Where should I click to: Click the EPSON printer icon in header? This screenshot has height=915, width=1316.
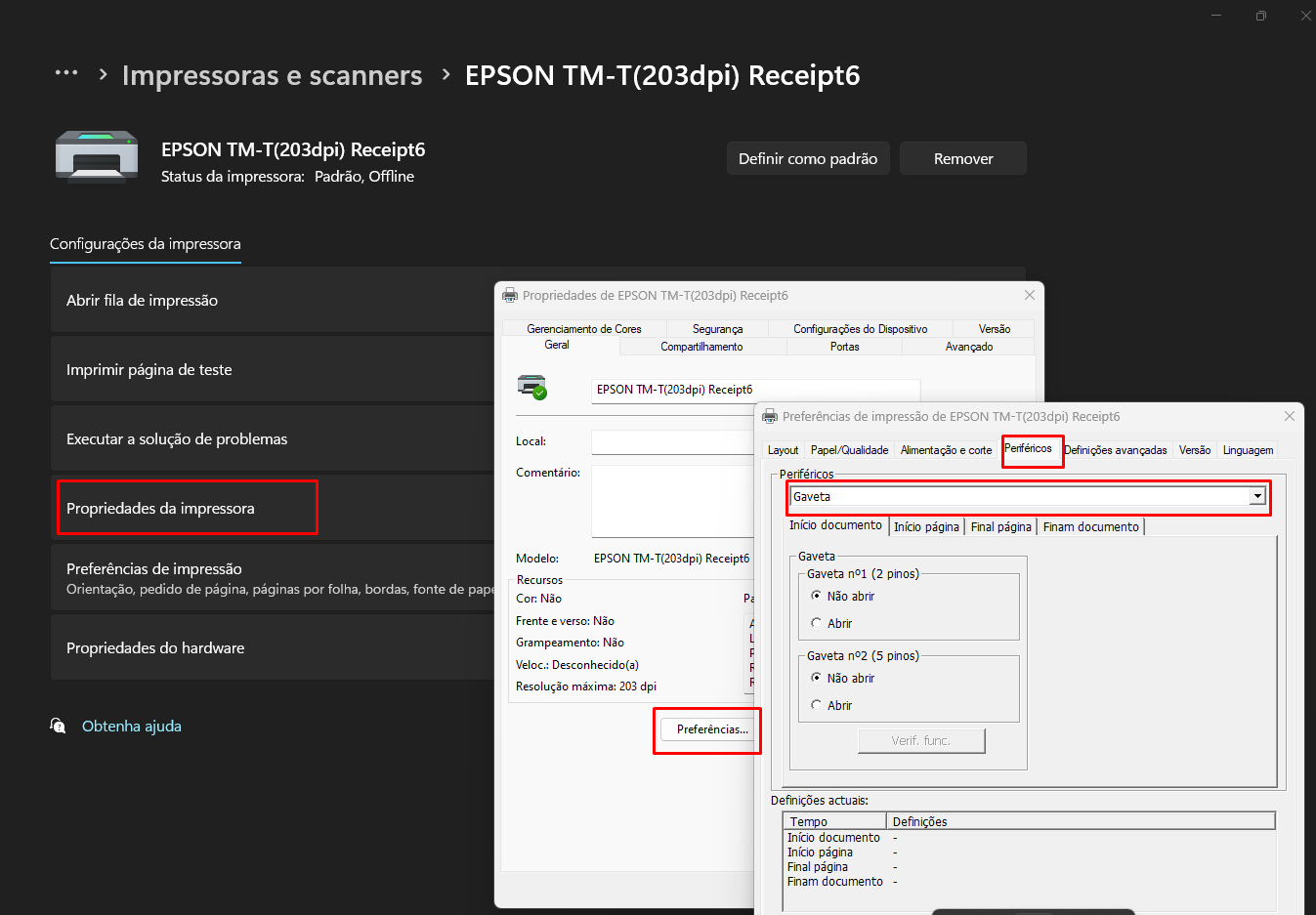[x=96, y=157]
